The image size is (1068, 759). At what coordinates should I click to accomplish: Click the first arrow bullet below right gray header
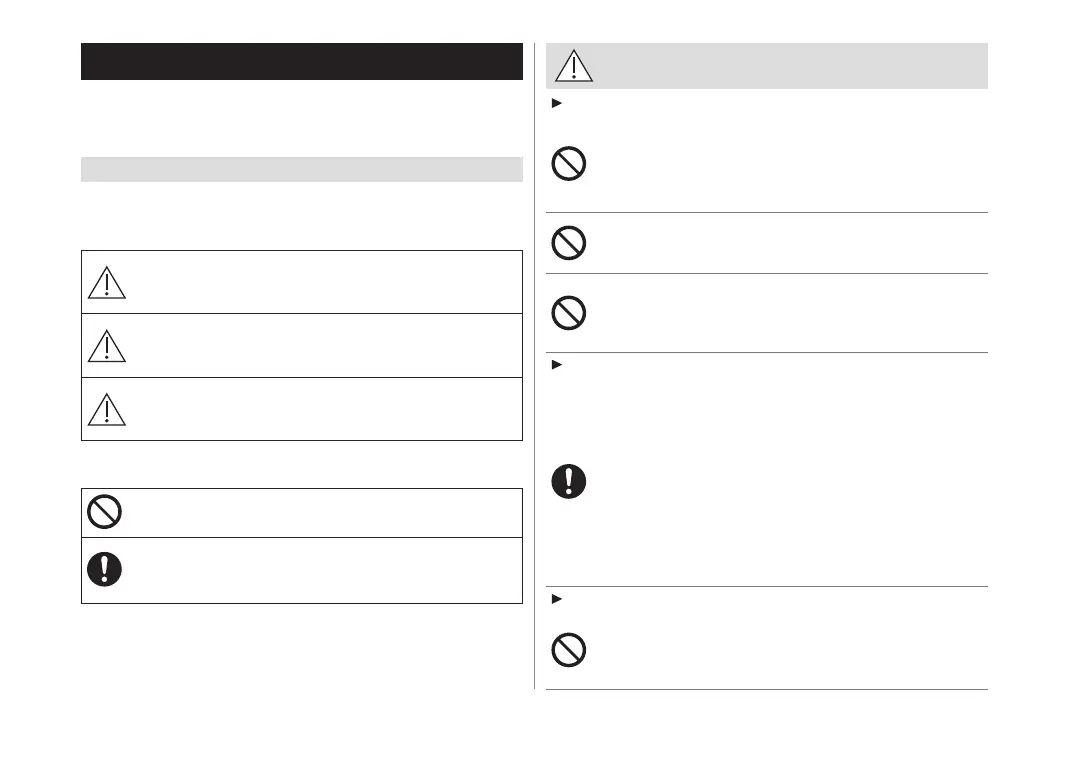556,103
